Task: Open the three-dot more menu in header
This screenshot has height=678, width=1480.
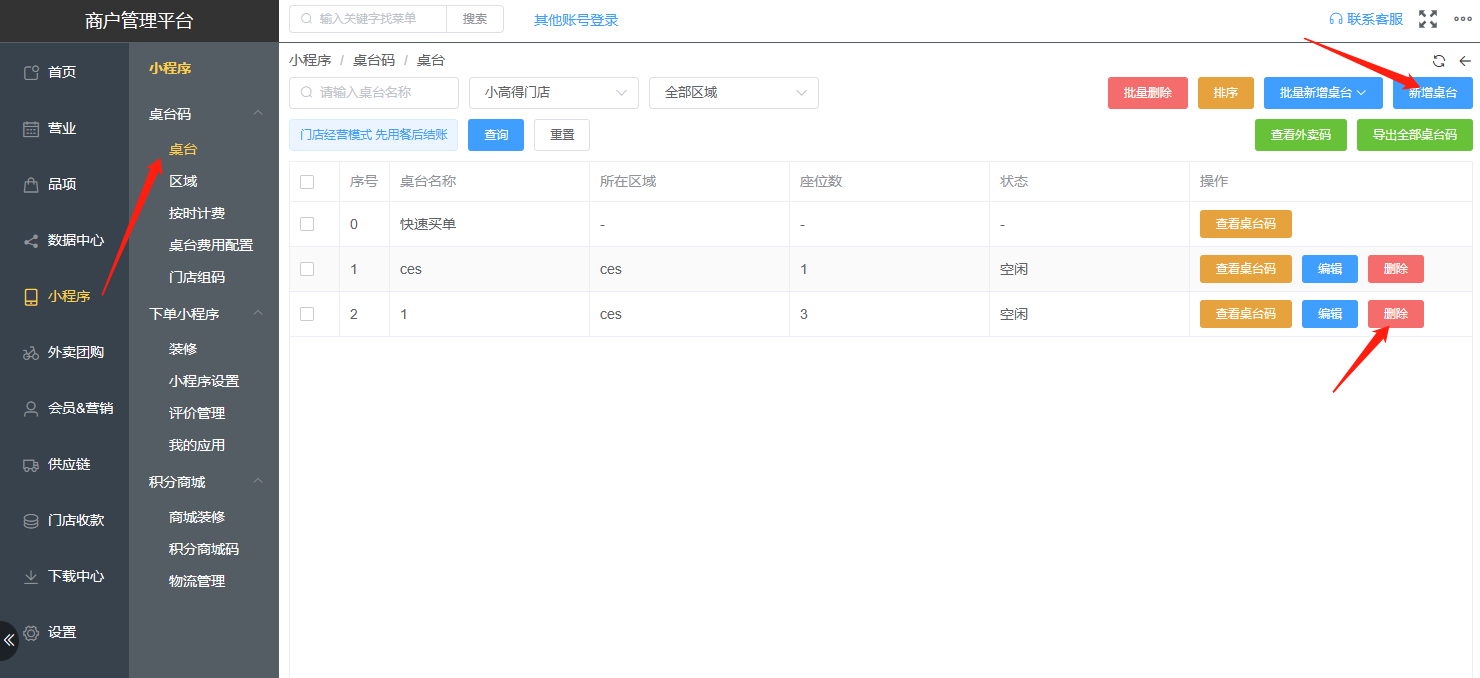Action: [x=1463, y=19]
